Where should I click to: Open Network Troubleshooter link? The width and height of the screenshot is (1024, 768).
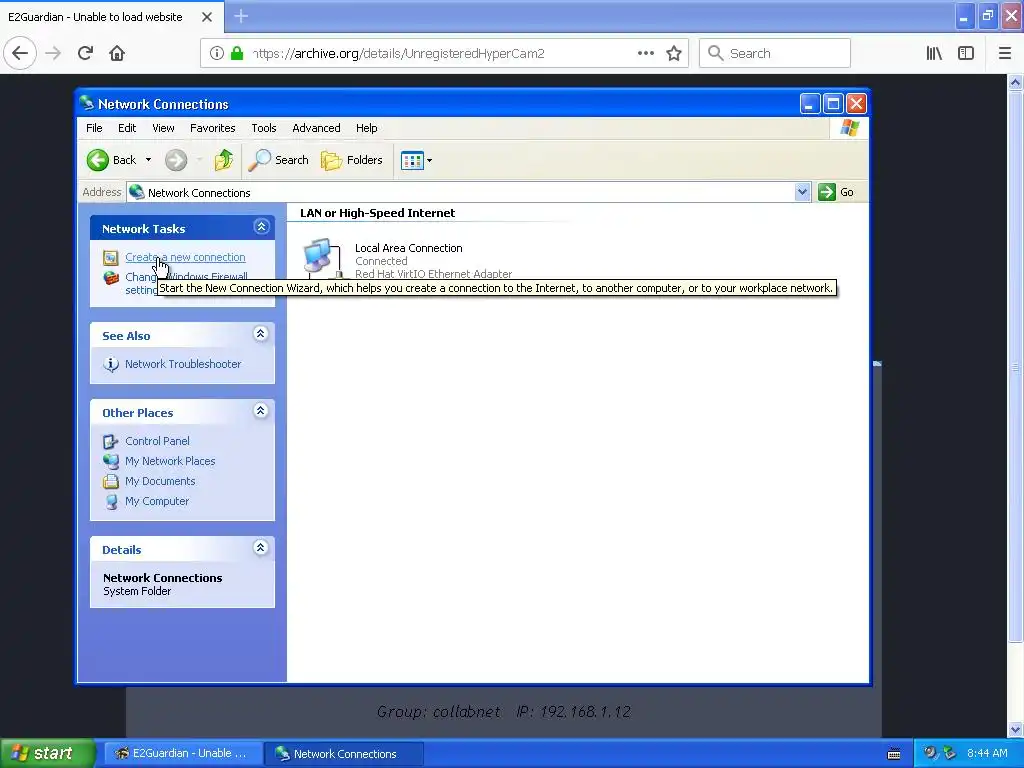[x=183, y=364]
